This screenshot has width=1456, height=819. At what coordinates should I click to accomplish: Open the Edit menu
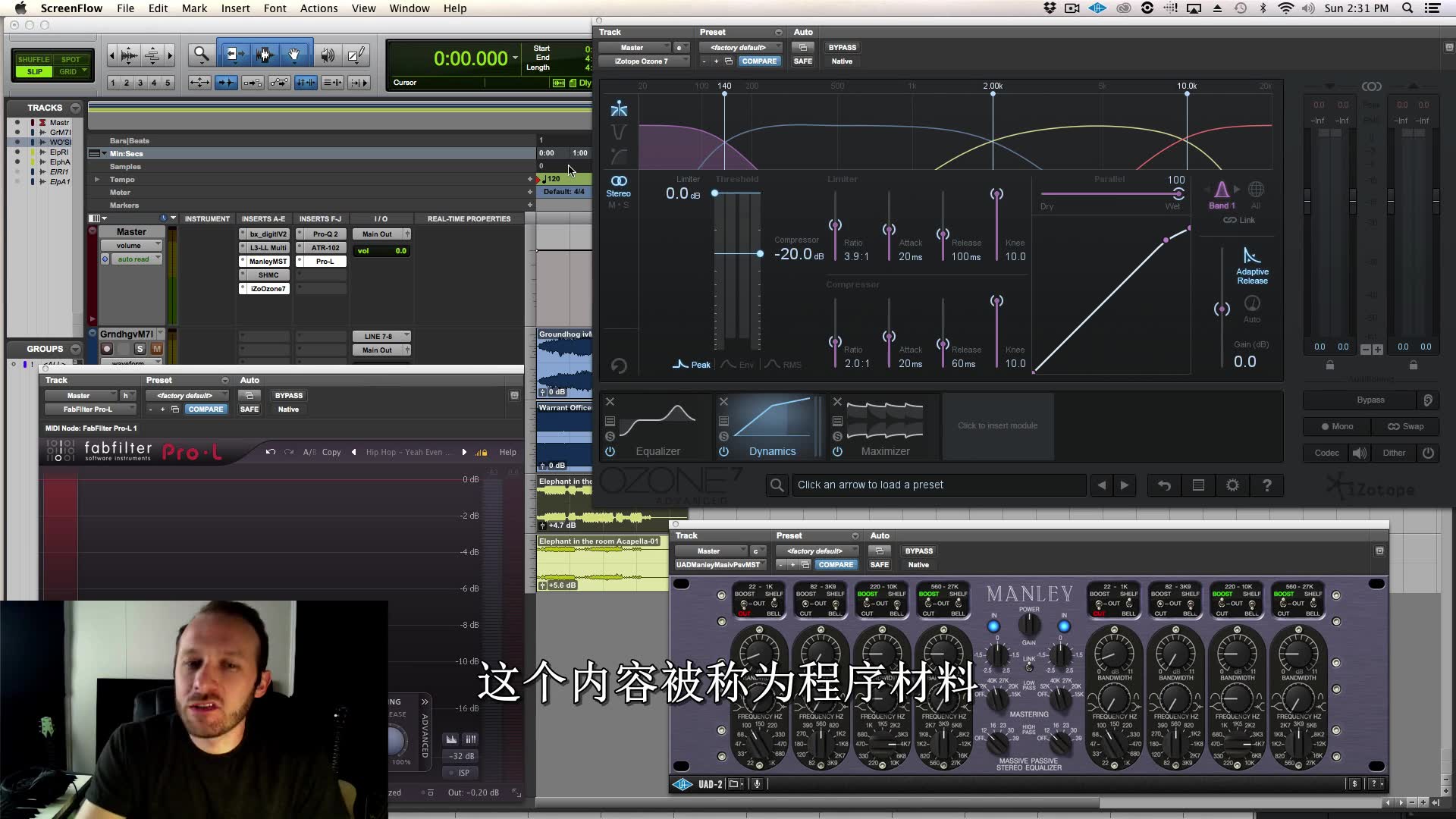tap(158, 8)
